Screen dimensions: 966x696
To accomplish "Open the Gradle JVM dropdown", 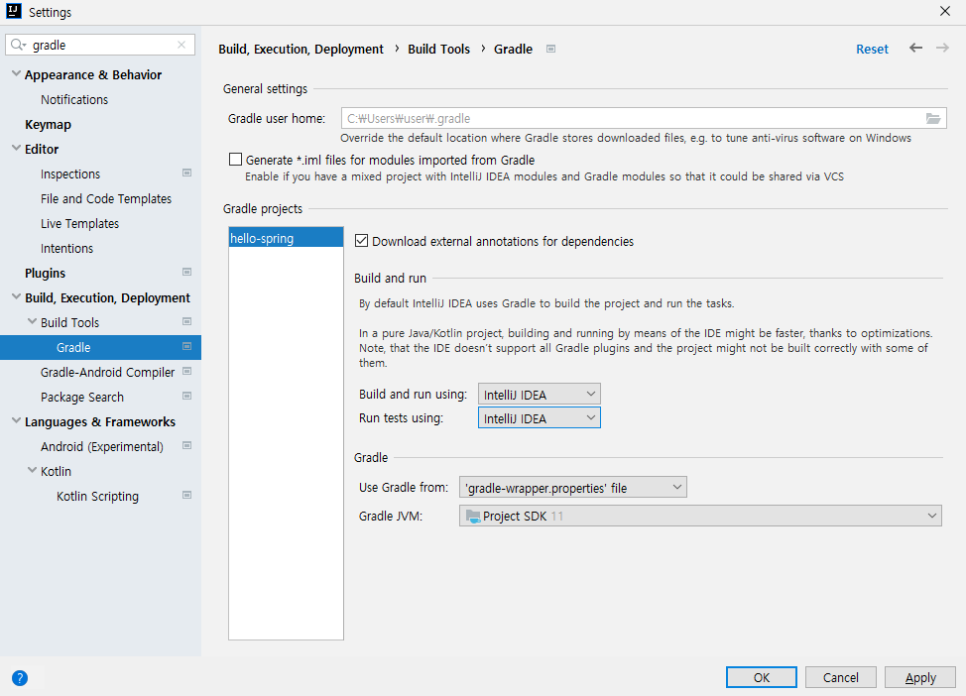I will [x=700, y=516].
